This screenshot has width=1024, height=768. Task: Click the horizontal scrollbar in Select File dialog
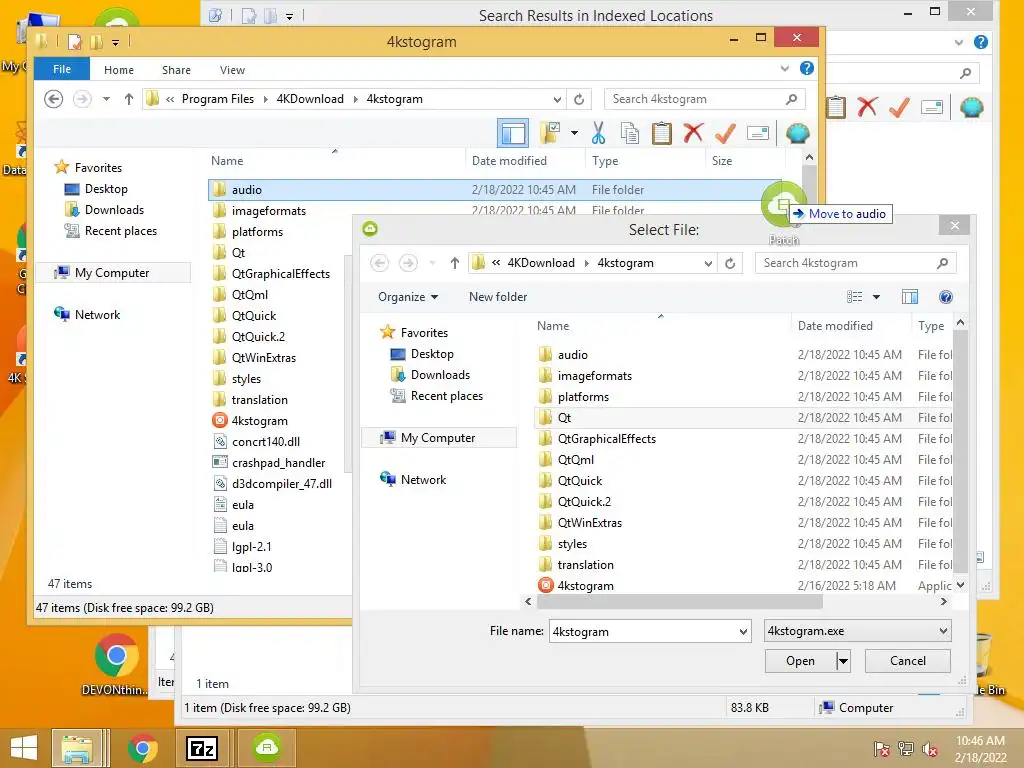(679, 602)
